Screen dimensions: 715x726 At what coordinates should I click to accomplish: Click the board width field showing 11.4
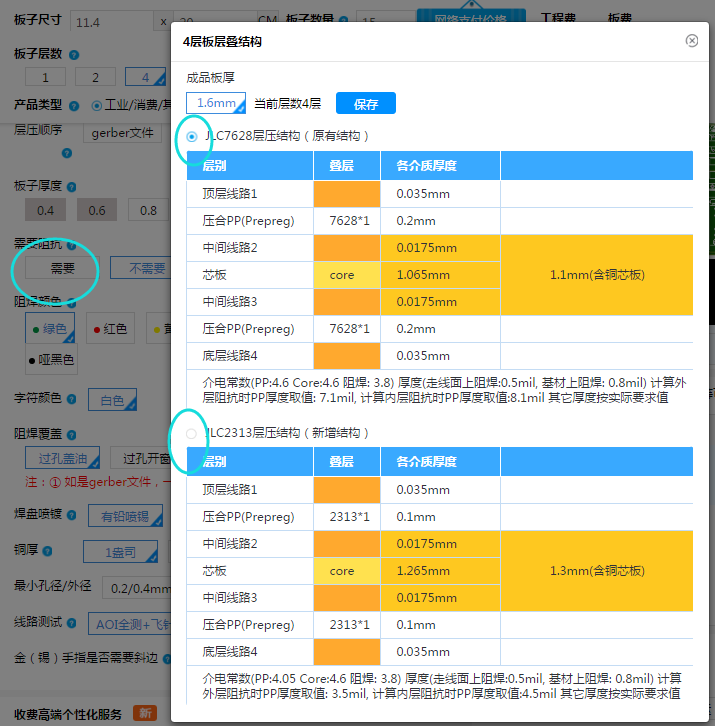110,22
